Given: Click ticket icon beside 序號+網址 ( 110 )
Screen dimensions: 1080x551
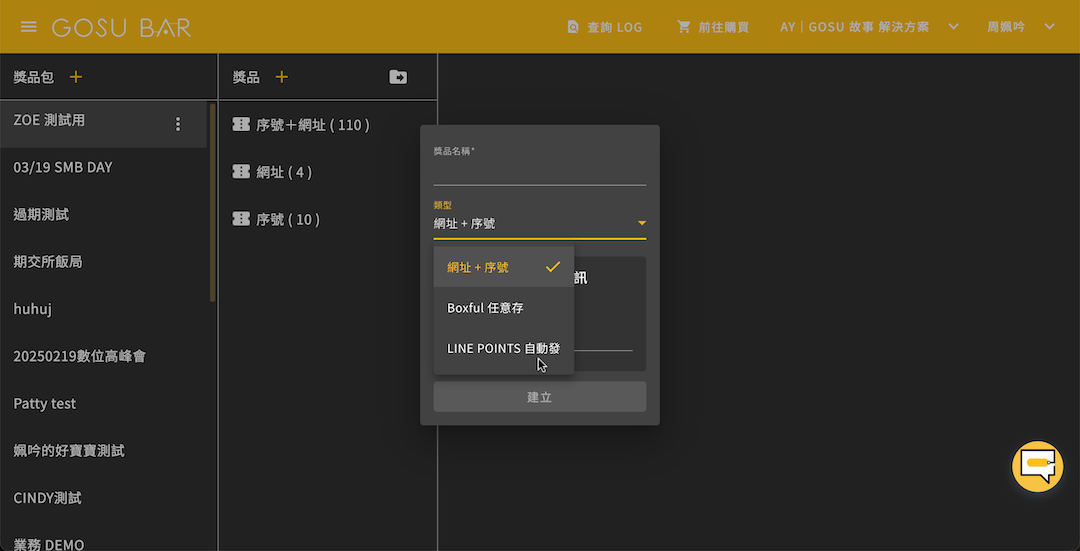Looking at the screenshot, I should click(x=241, y=125).
